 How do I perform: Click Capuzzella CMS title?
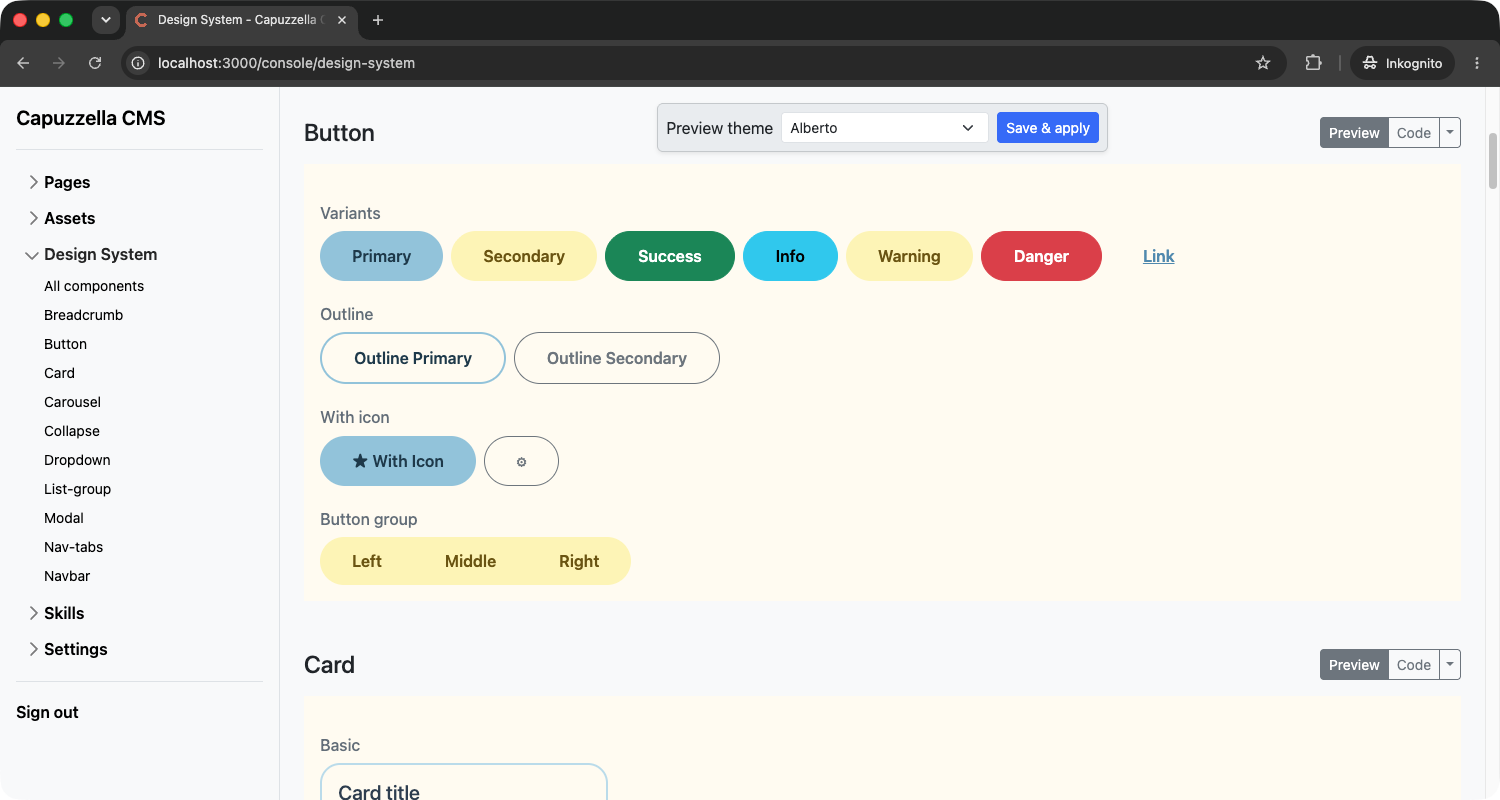tap(91, 118)
